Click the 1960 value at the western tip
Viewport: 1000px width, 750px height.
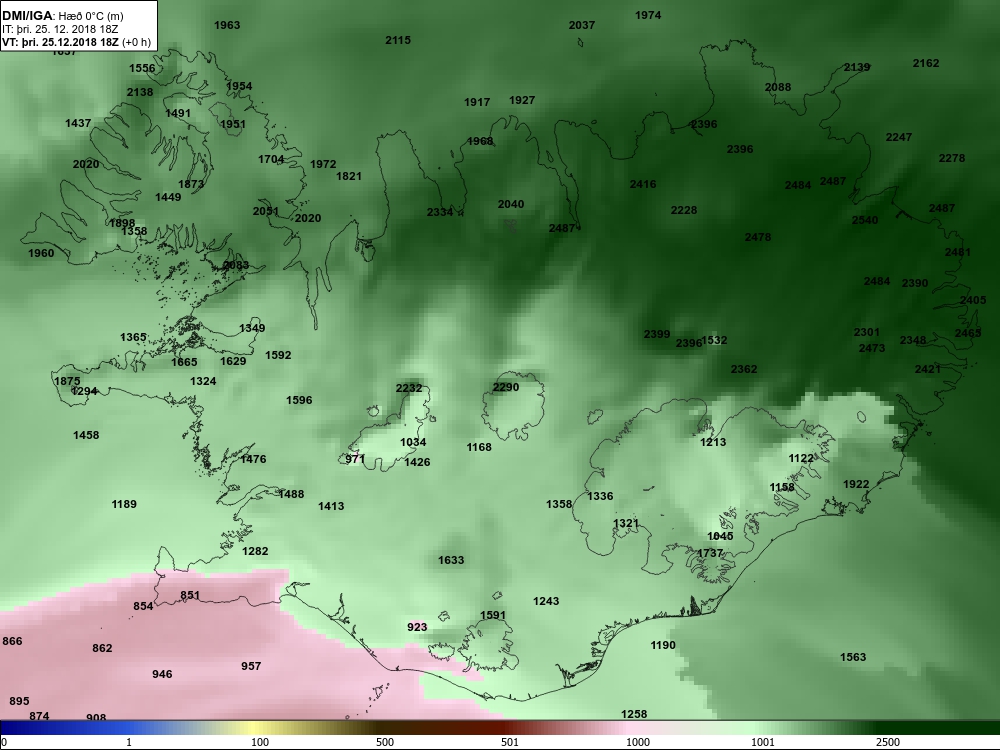coord(41,253)
